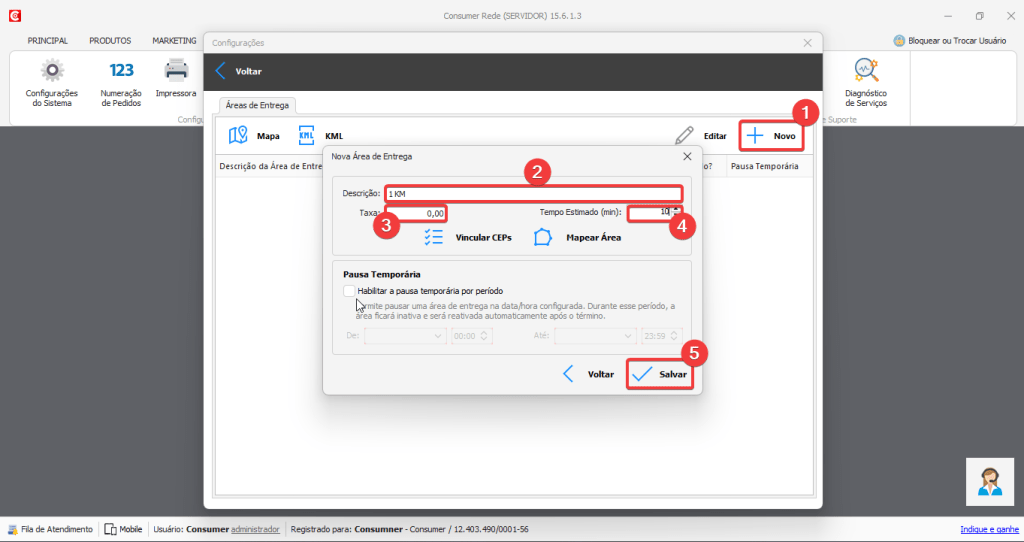The image size is (1024, 542).
Task: Click the Numeração de Pedidos icon
Action: [x=121, y=70]
